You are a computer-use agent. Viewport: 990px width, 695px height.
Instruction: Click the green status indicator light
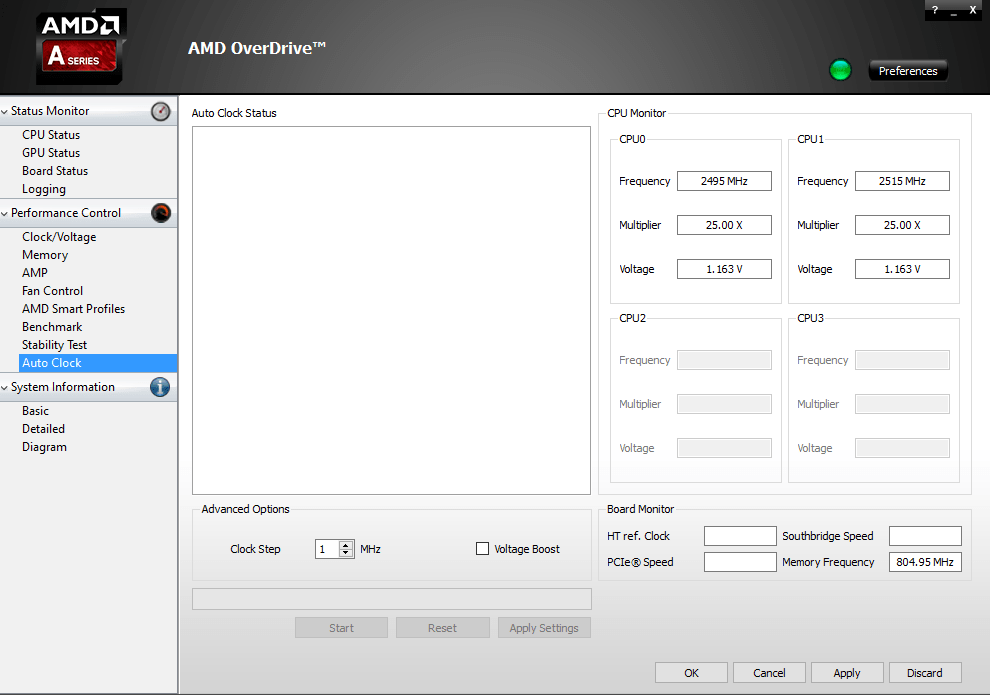(x=840, y=70)
